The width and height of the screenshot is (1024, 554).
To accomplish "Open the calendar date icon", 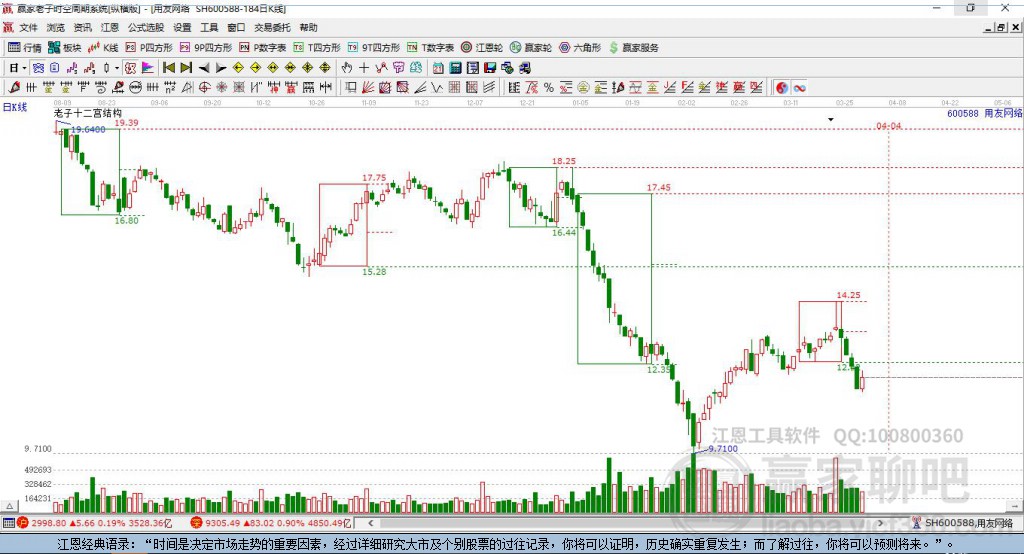I will [x=438, y=68].
